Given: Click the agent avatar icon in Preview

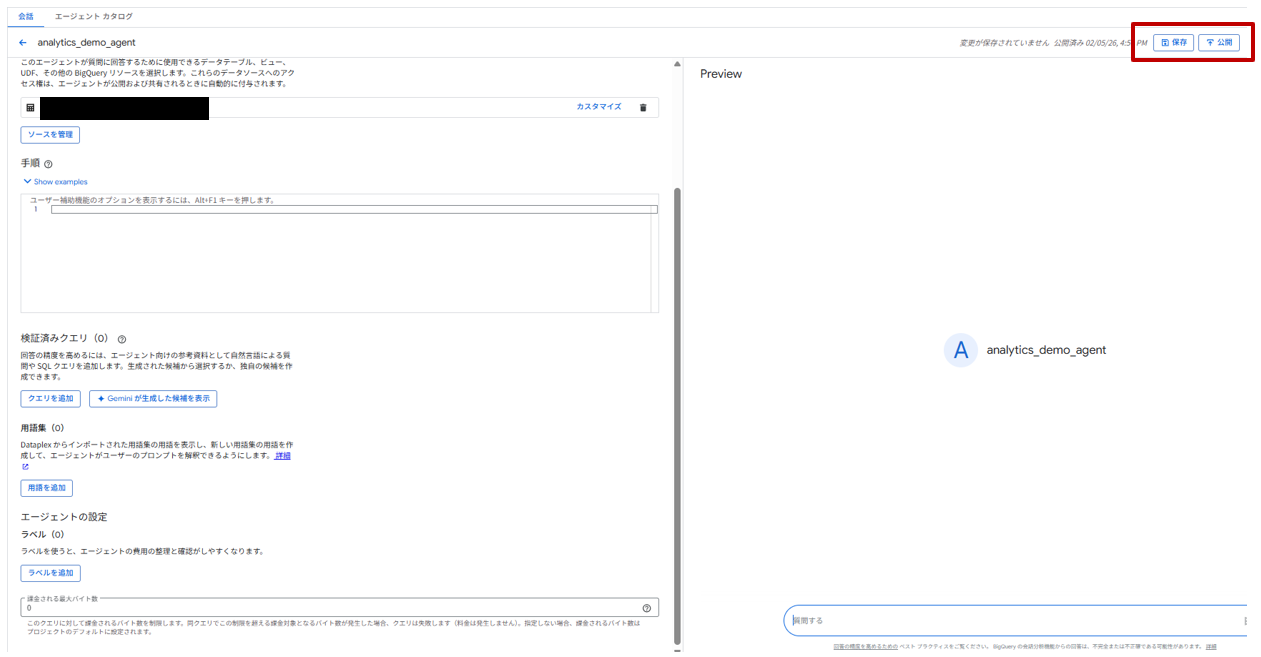Looking at the screenshot, I should click(x=961, y=350).
